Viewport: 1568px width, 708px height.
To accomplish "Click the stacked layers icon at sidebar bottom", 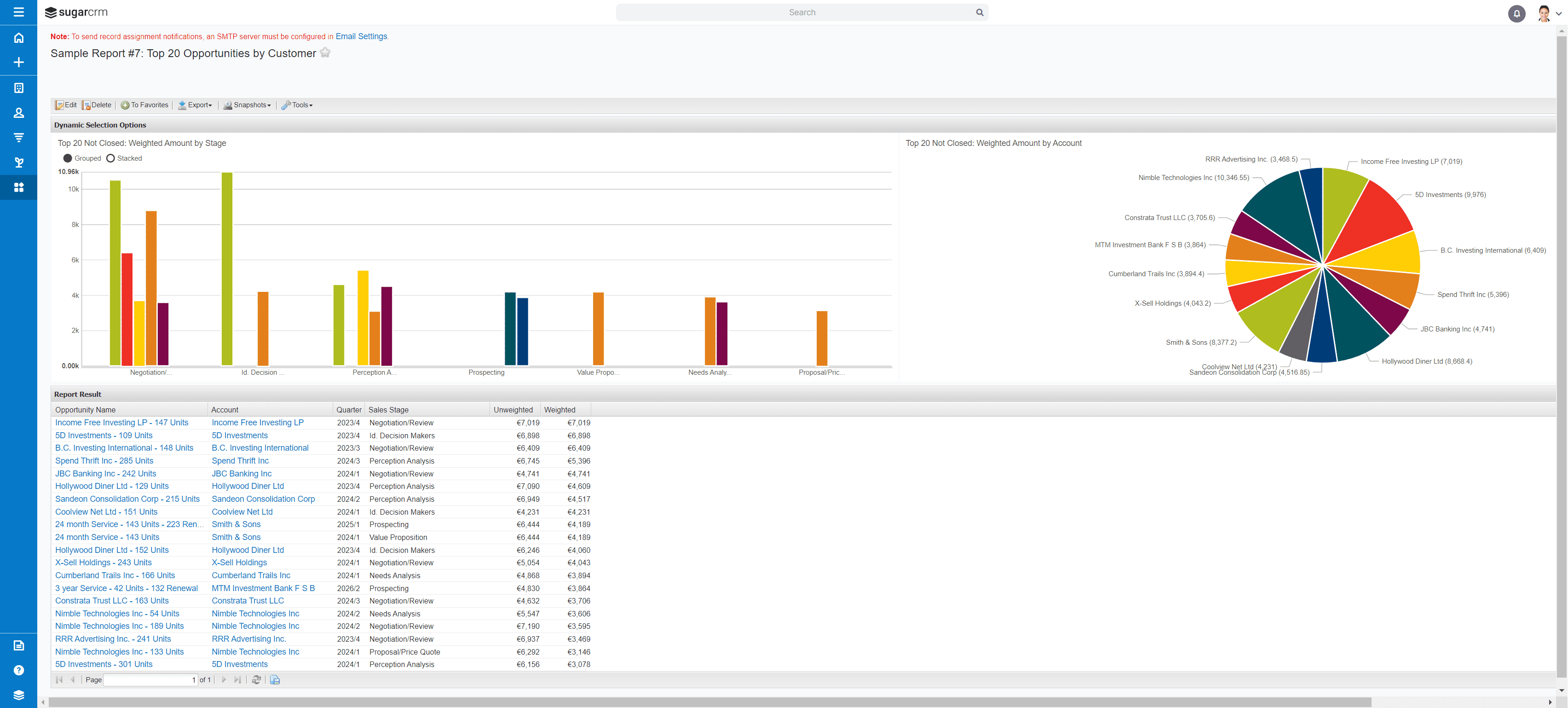I will [18, 695].
